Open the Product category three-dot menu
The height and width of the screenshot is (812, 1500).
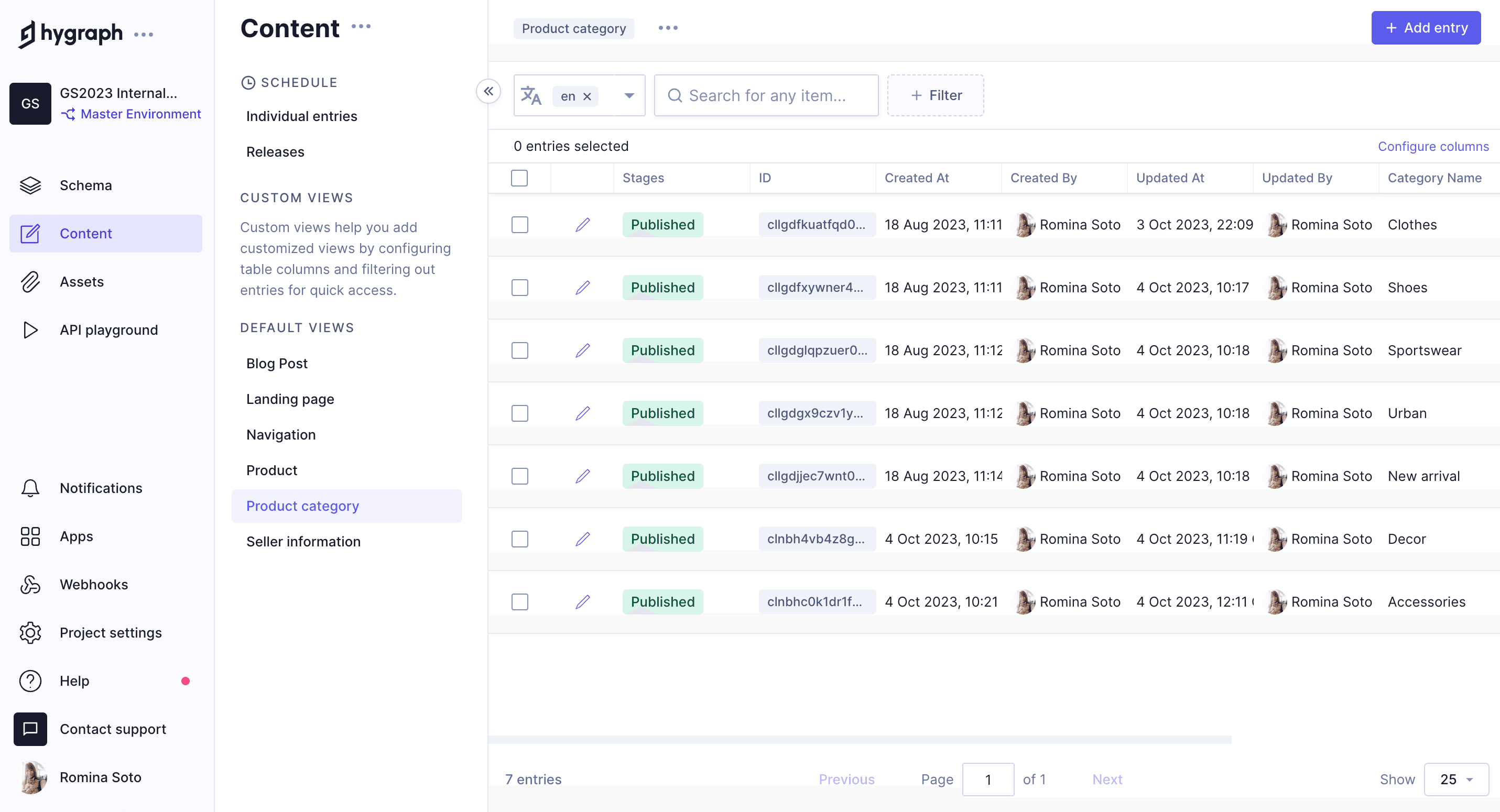pos(667,28)
